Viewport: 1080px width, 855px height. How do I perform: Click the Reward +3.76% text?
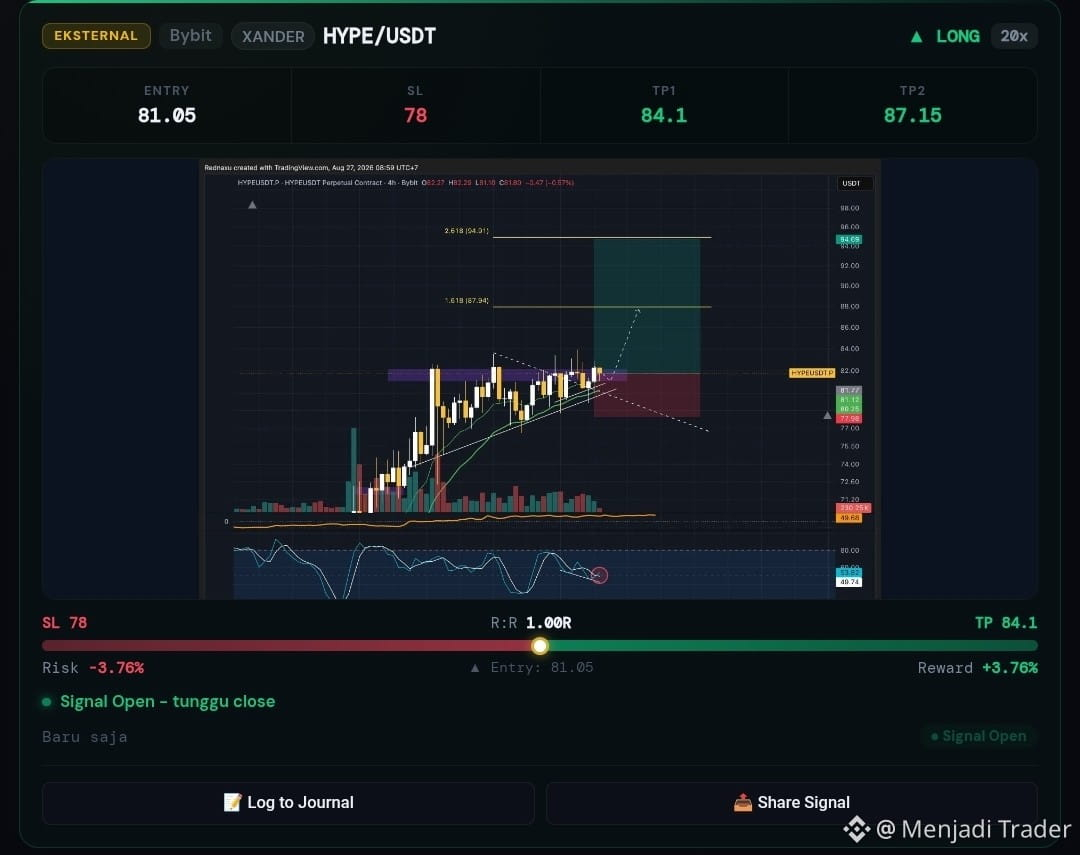977,668
